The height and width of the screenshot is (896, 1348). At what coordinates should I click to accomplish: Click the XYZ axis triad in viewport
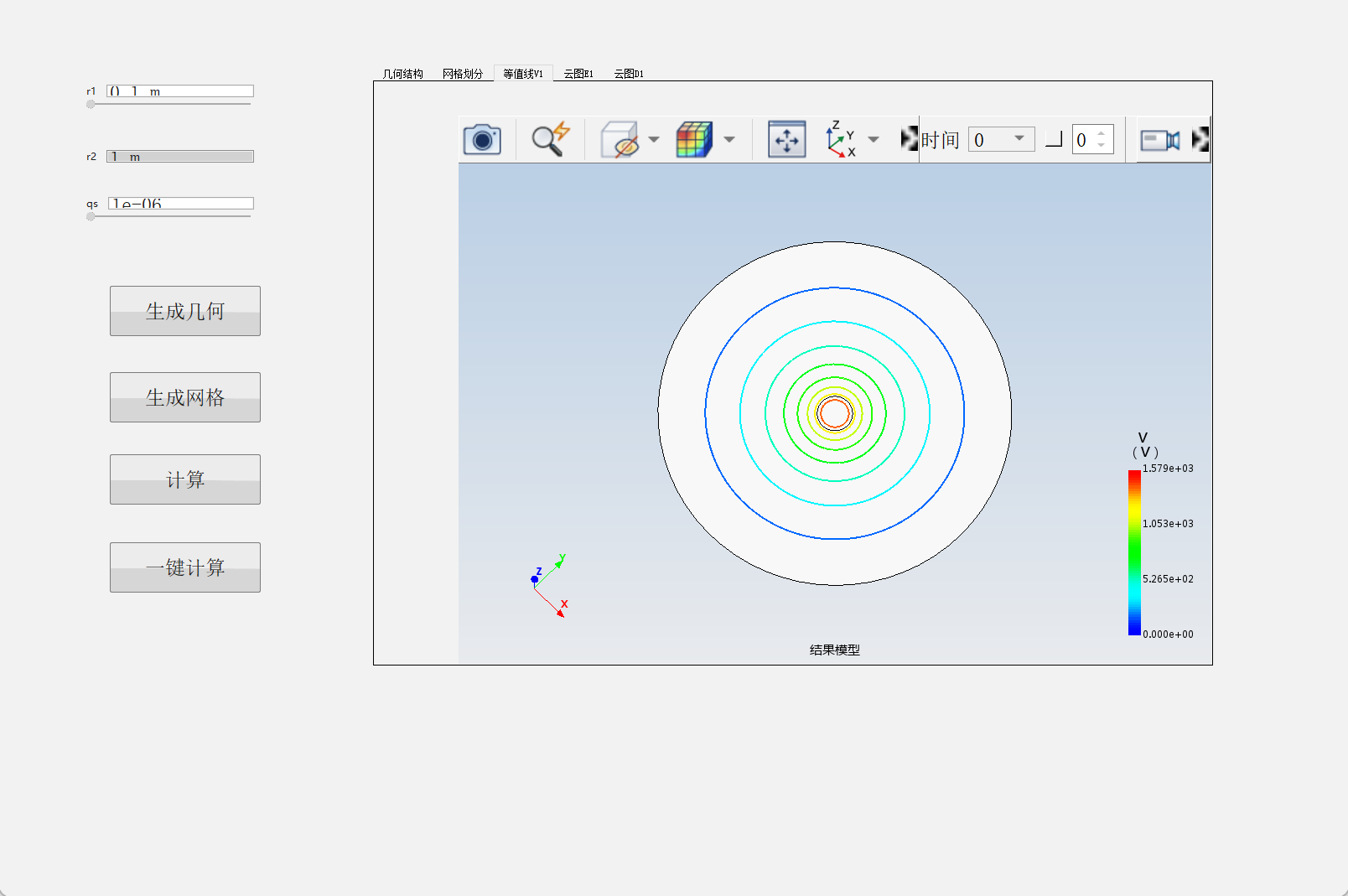point(550,586)
